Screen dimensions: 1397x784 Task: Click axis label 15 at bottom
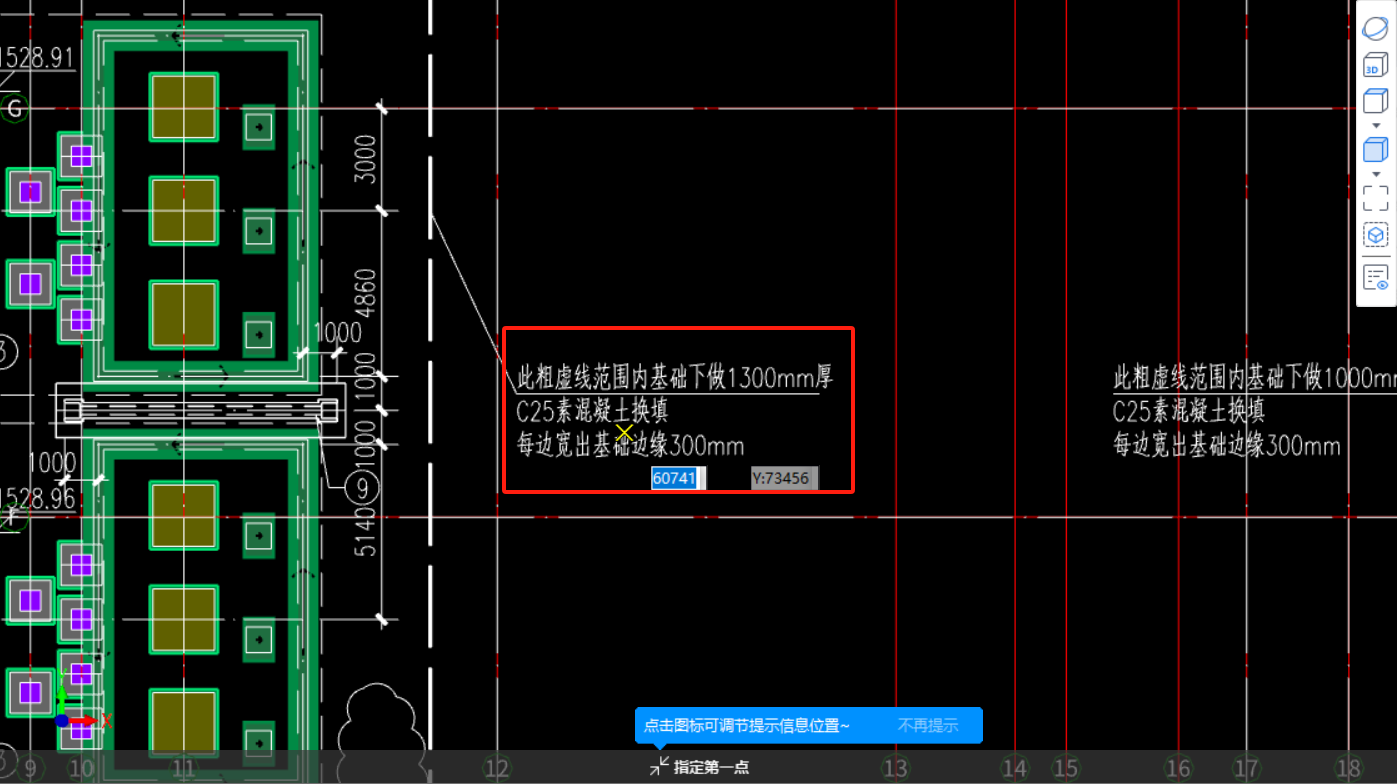click(x=1065, y=768)
